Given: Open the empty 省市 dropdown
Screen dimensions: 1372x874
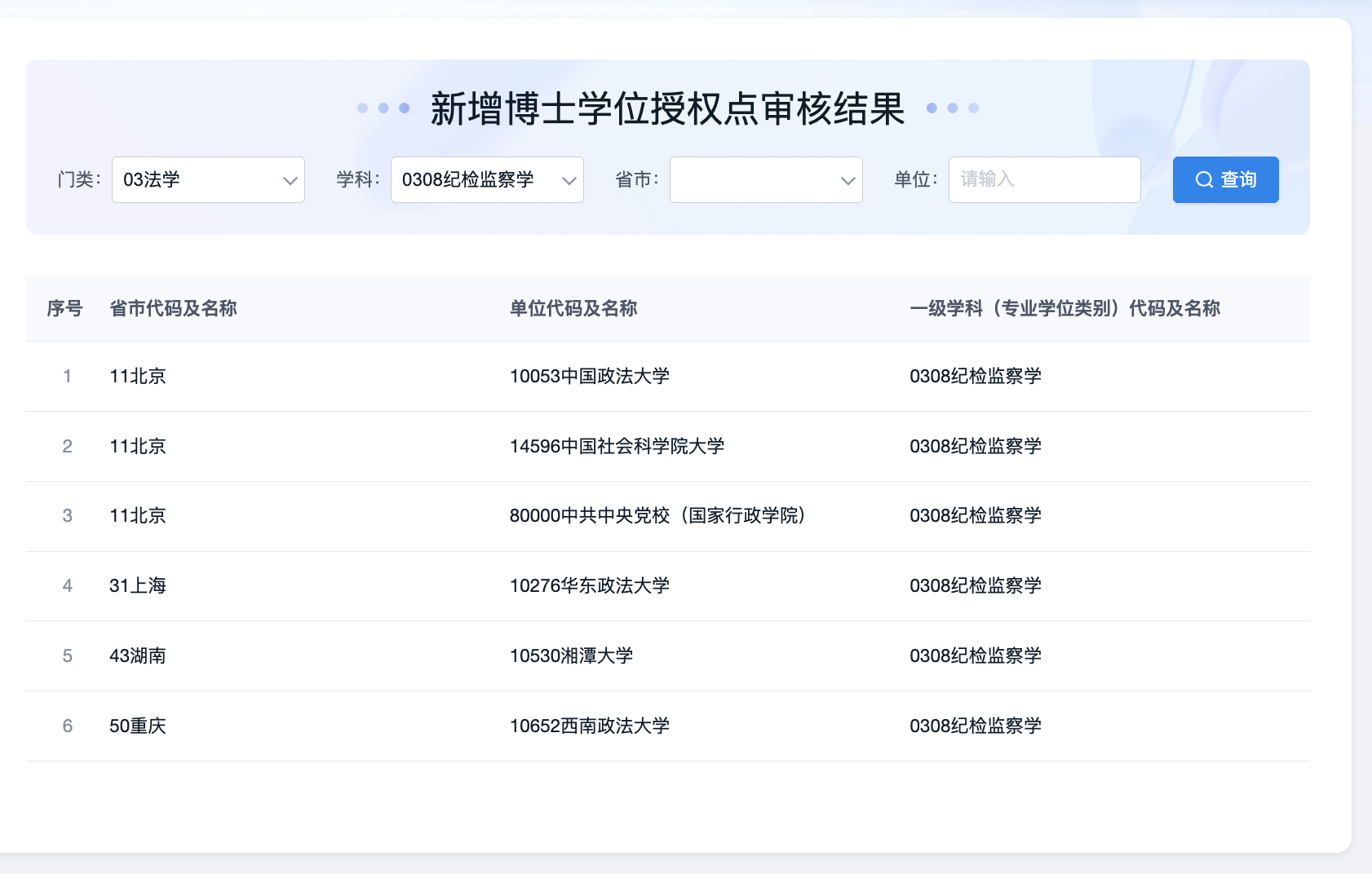Looking at the screenshot, I should (755, 179).
